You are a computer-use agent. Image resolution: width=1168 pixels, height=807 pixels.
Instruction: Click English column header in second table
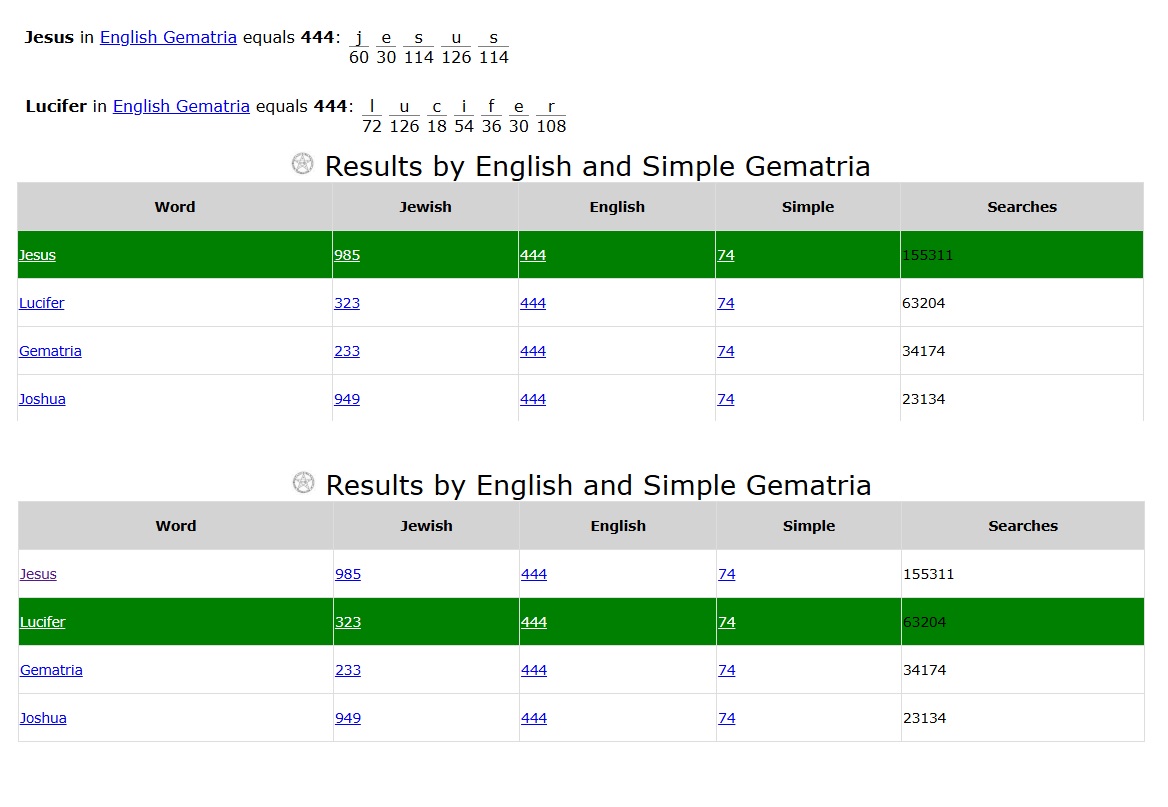(618, 526)
